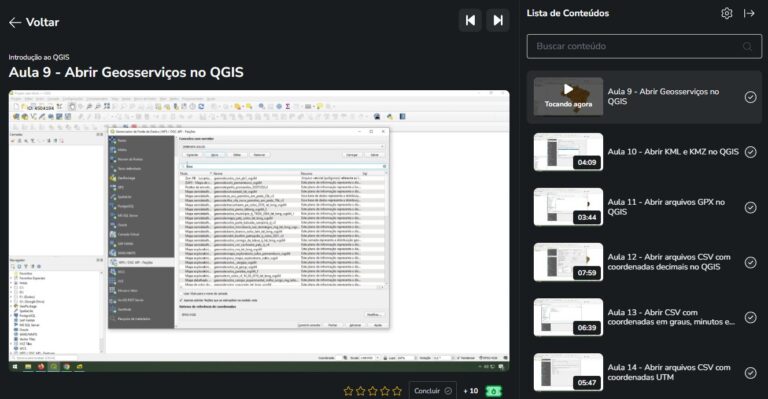Select WMS/WMTS in data source sidebar

click(x=141, y=253)
